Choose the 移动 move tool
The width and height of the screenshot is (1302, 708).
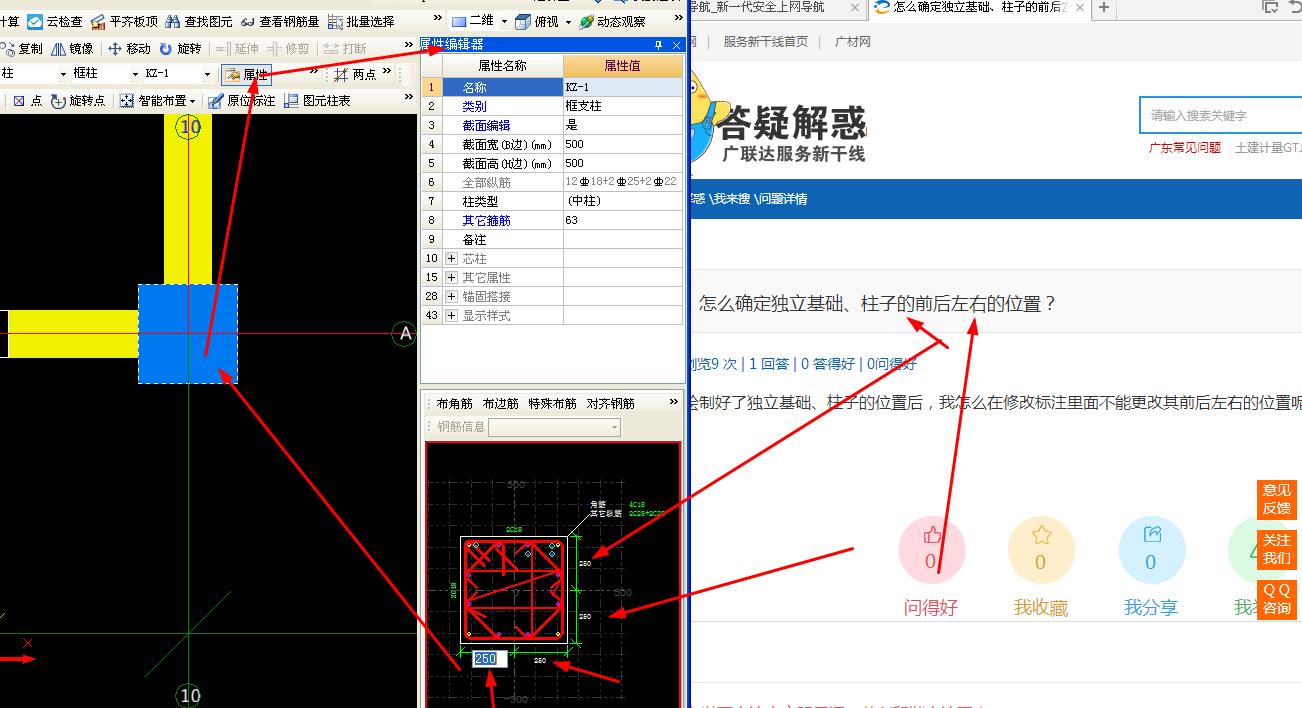(129, 48)
